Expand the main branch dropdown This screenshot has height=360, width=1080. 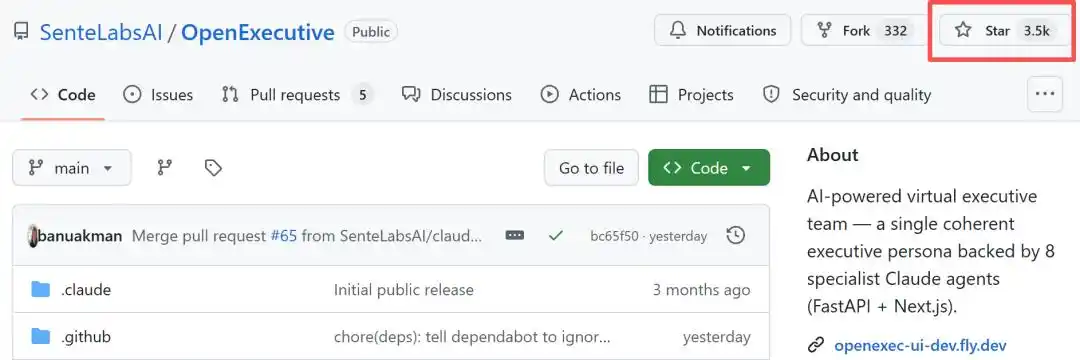[x=72, y=168]
